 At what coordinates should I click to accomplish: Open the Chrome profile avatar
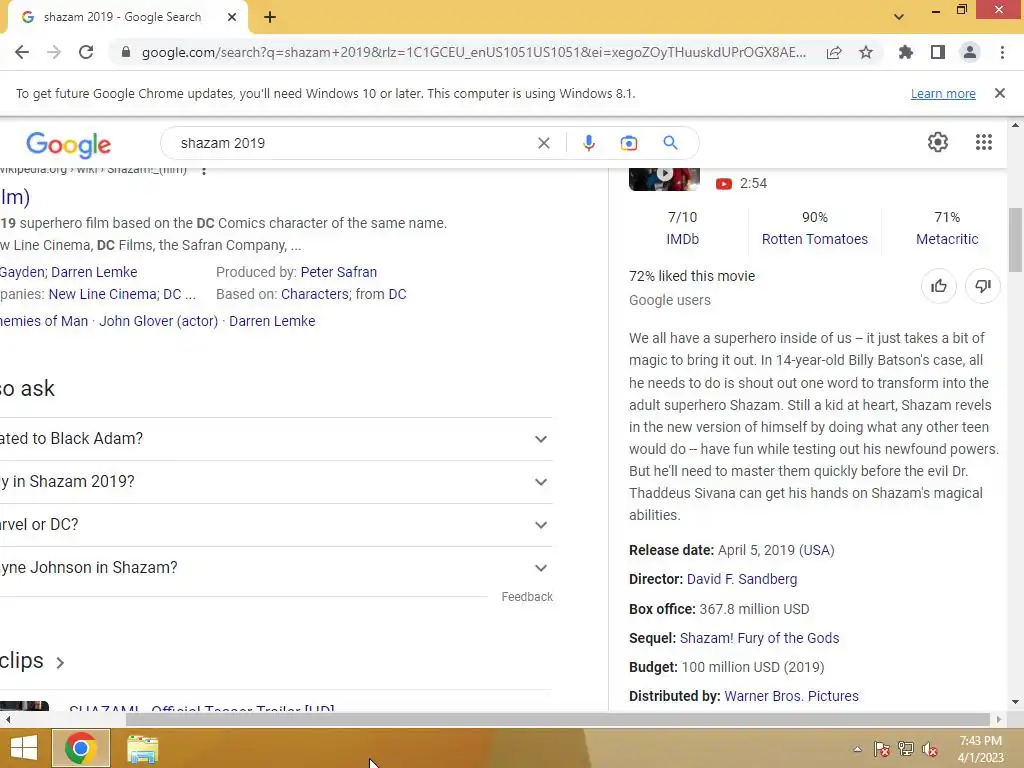(x=970, y=52)
